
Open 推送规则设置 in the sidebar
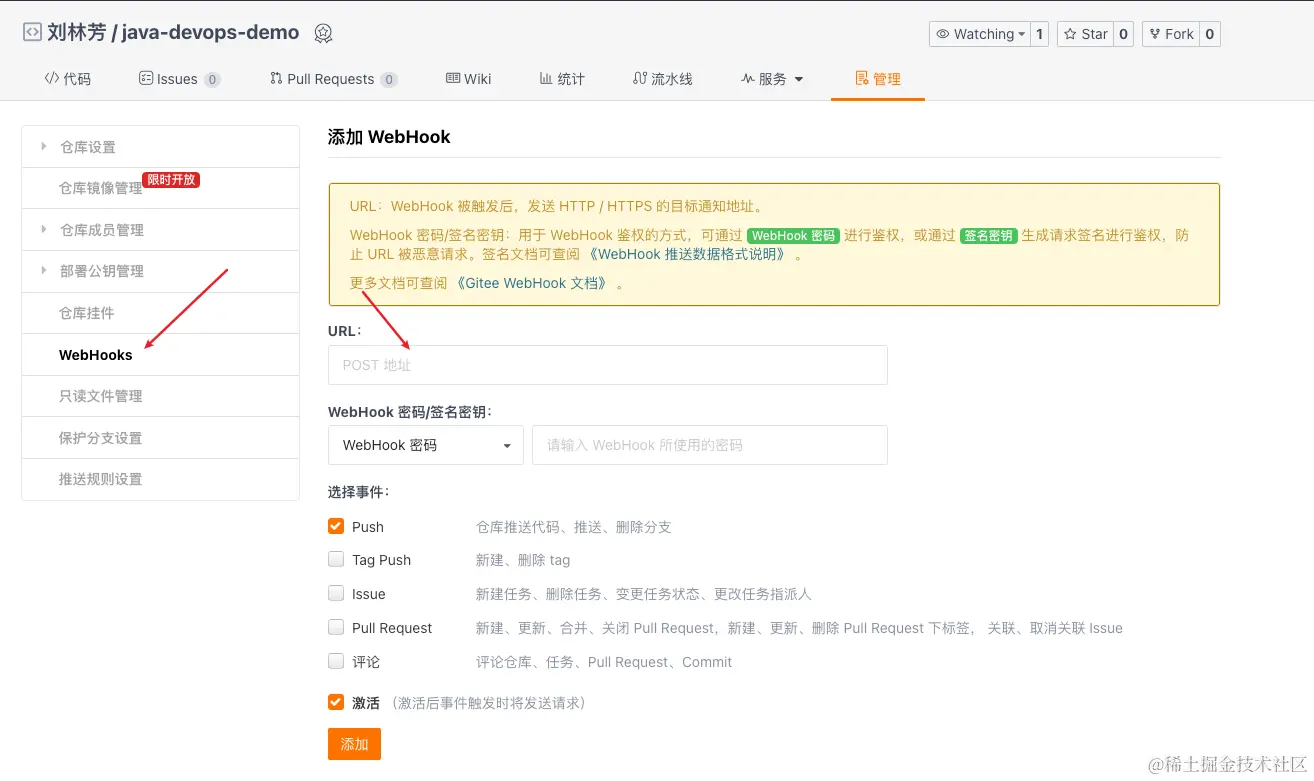click(160, 479)
